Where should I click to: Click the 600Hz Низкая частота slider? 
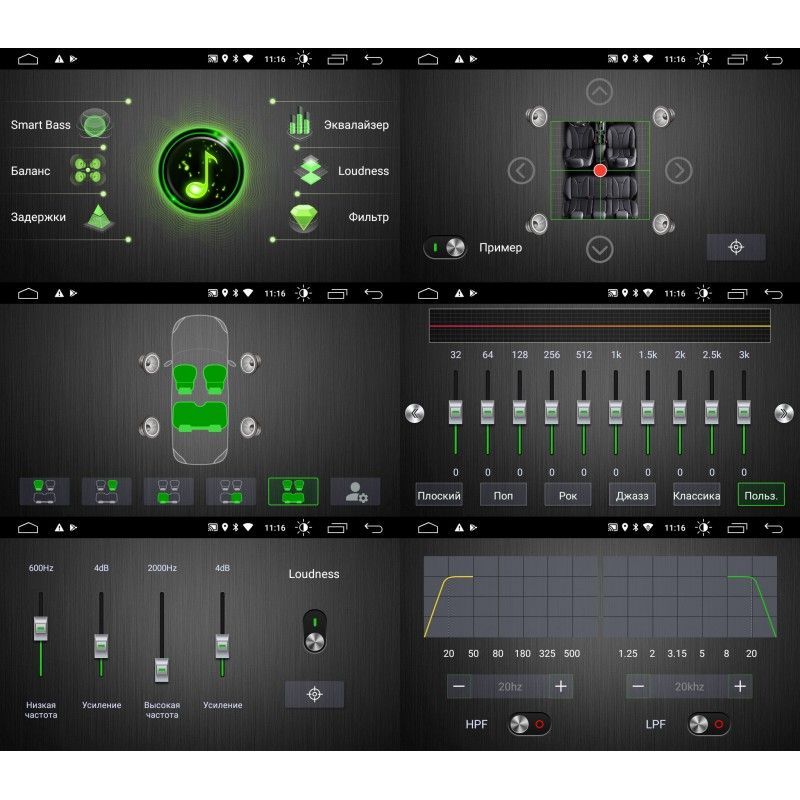(41, 630)
